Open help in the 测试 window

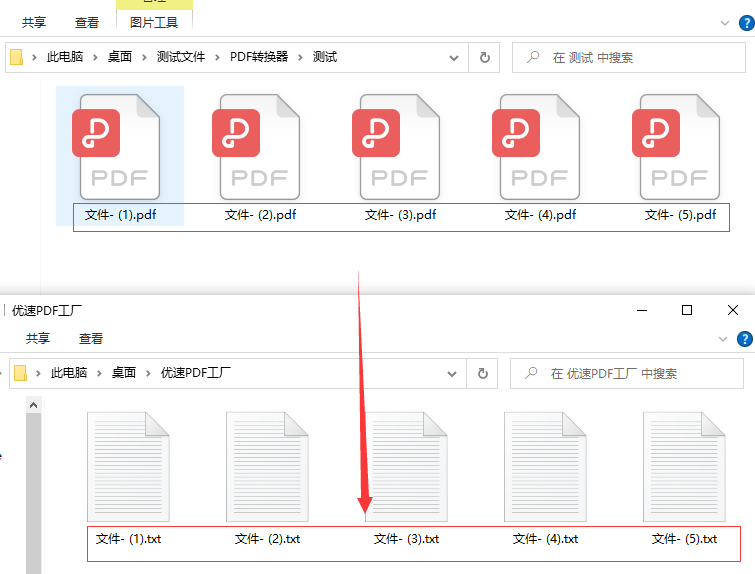tap(746, 23)
